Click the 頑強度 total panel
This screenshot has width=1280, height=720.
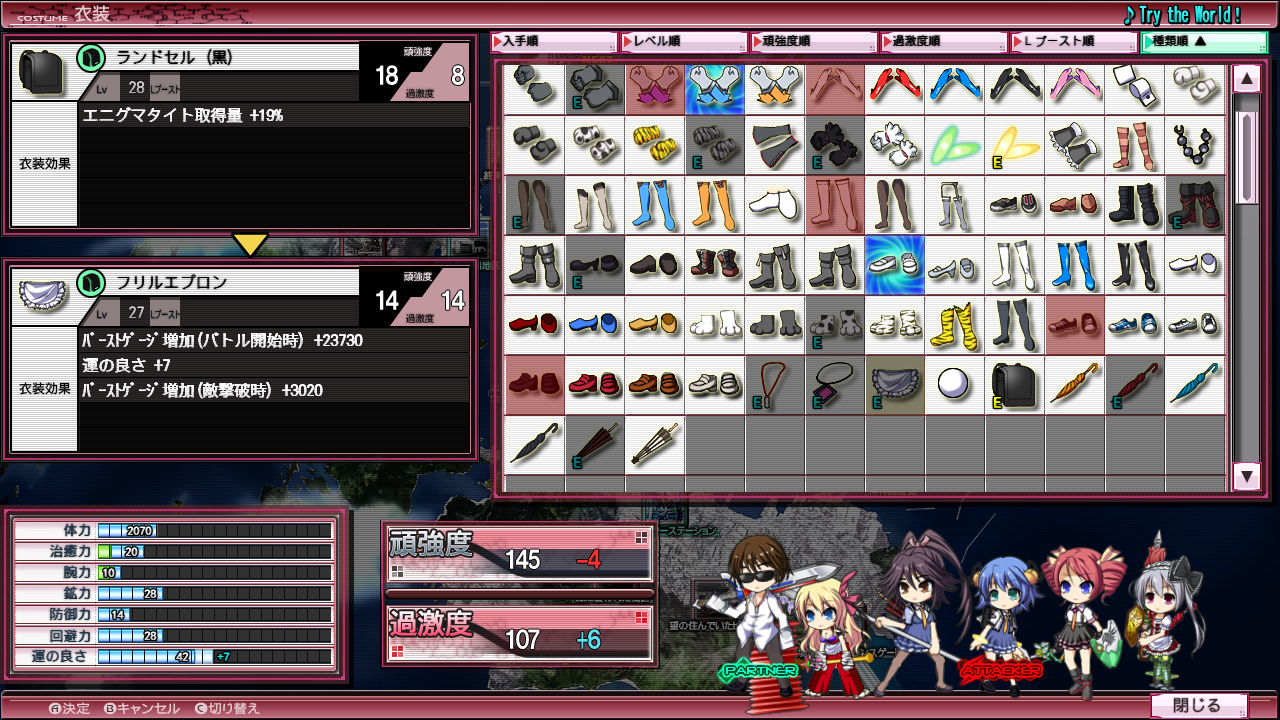coord(519,553)
